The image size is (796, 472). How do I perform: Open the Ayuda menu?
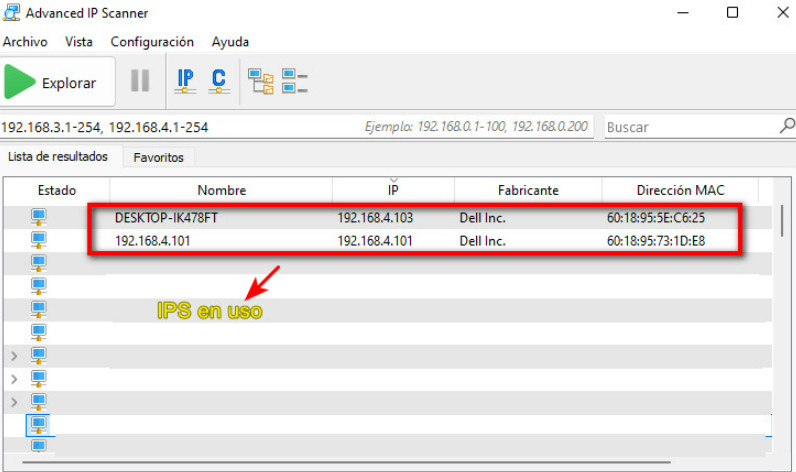(230, 42)
